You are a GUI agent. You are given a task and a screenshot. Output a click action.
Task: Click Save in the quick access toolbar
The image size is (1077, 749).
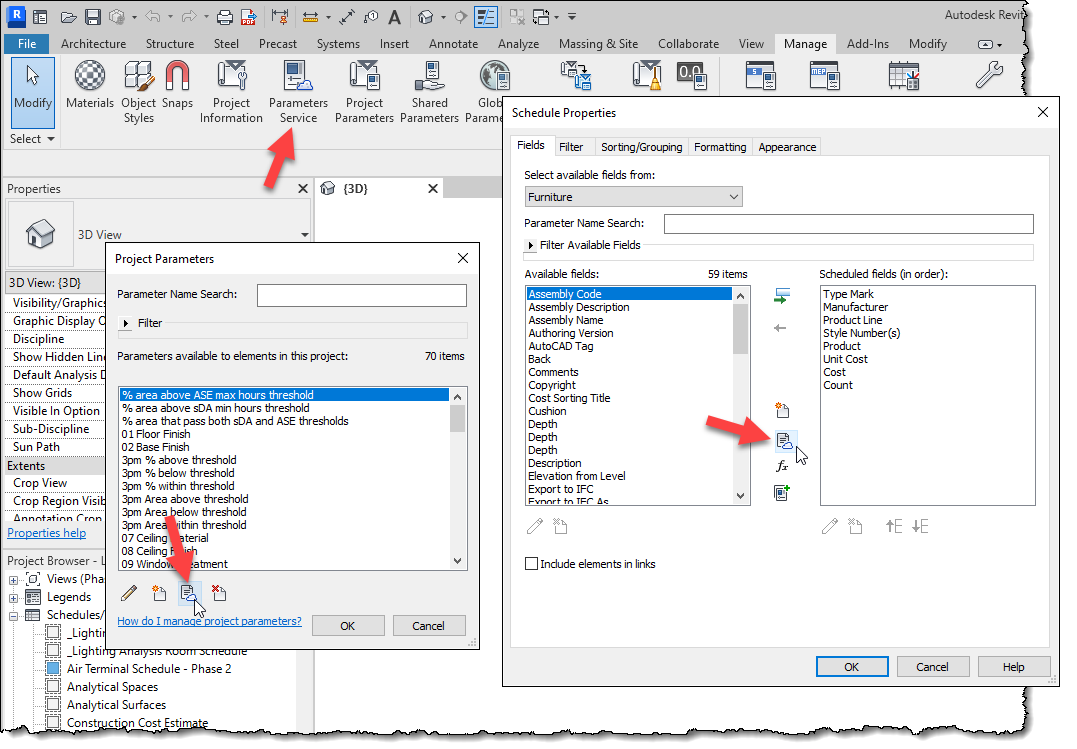[x=93, y=17]
